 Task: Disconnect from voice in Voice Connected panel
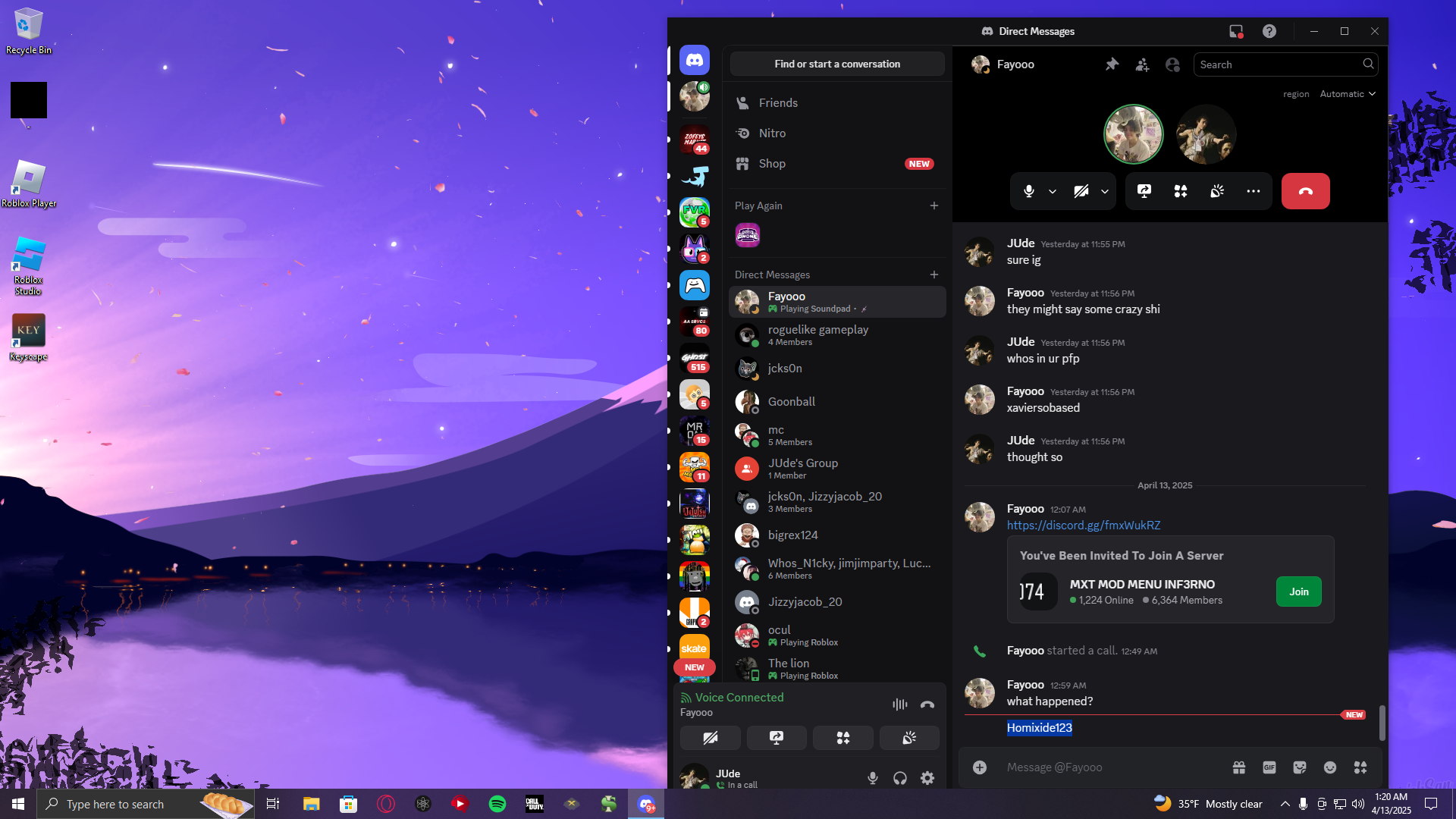tap(927, 704)
